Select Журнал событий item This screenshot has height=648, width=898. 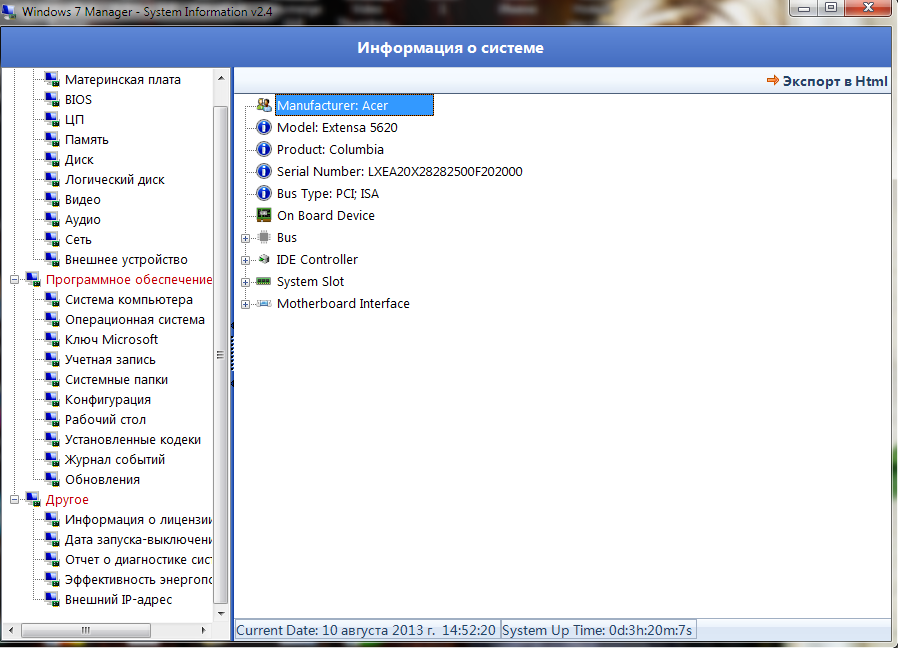tap(115, 460)
